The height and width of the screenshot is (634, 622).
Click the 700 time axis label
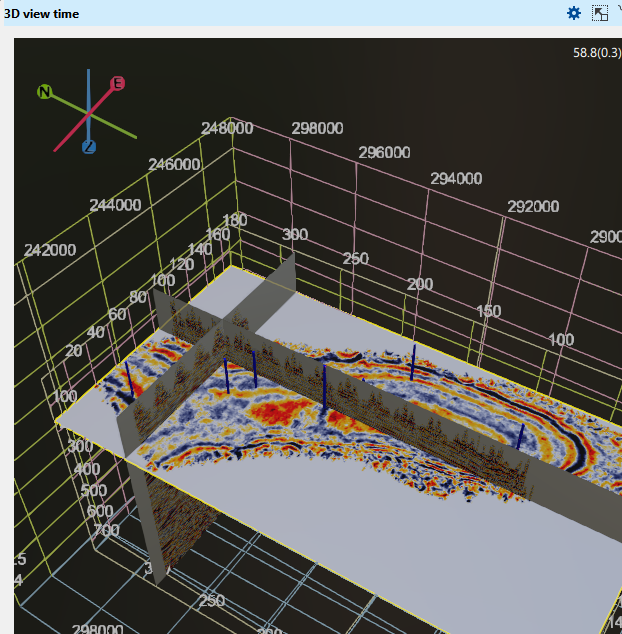[106, 530]
